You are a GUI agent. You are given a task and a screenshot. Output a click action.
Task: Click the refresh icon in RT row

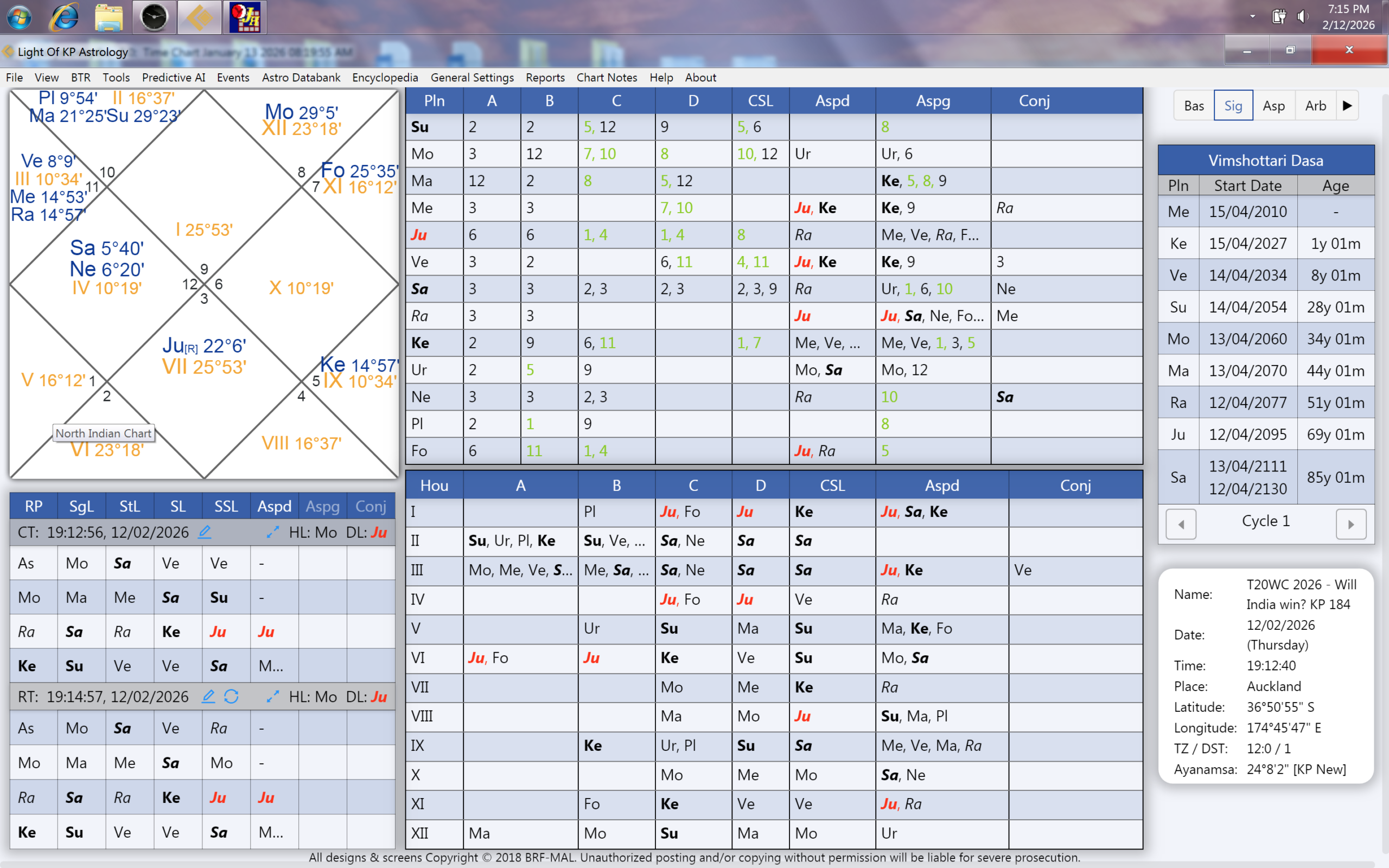point(231,697)
